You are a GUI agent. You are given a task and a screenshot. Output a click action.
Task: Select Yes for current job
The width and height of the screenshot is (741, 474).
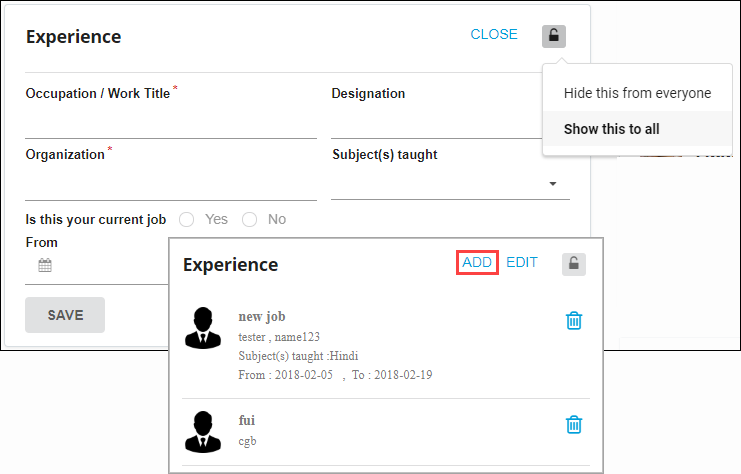pos(186,219)
